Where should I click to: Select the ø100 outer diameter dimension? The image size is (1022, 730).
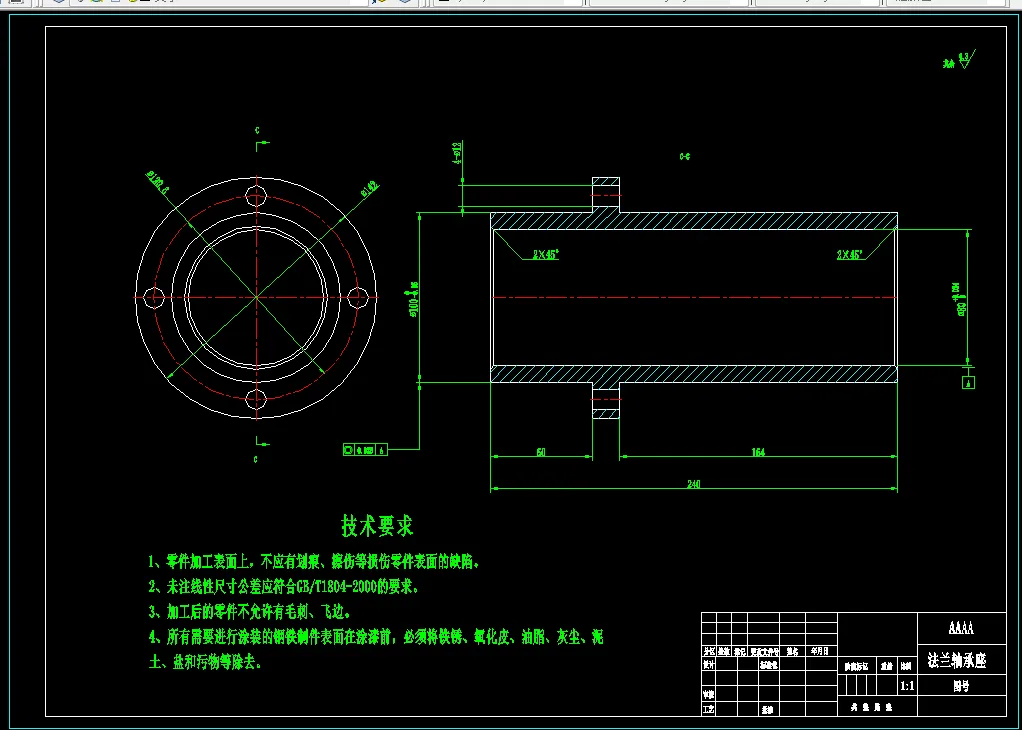[413, 300]
